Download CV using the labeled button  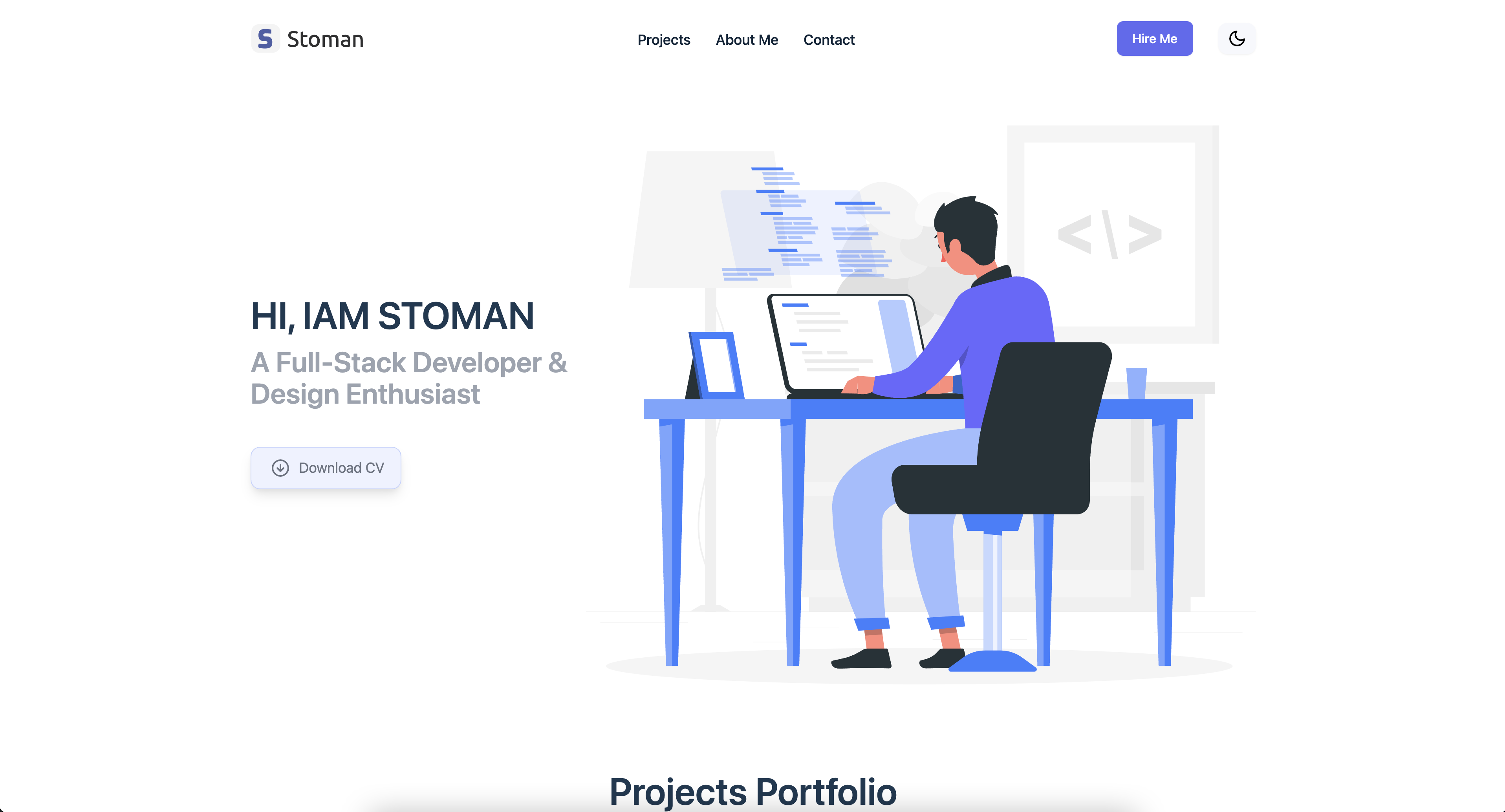click(327, 467)
